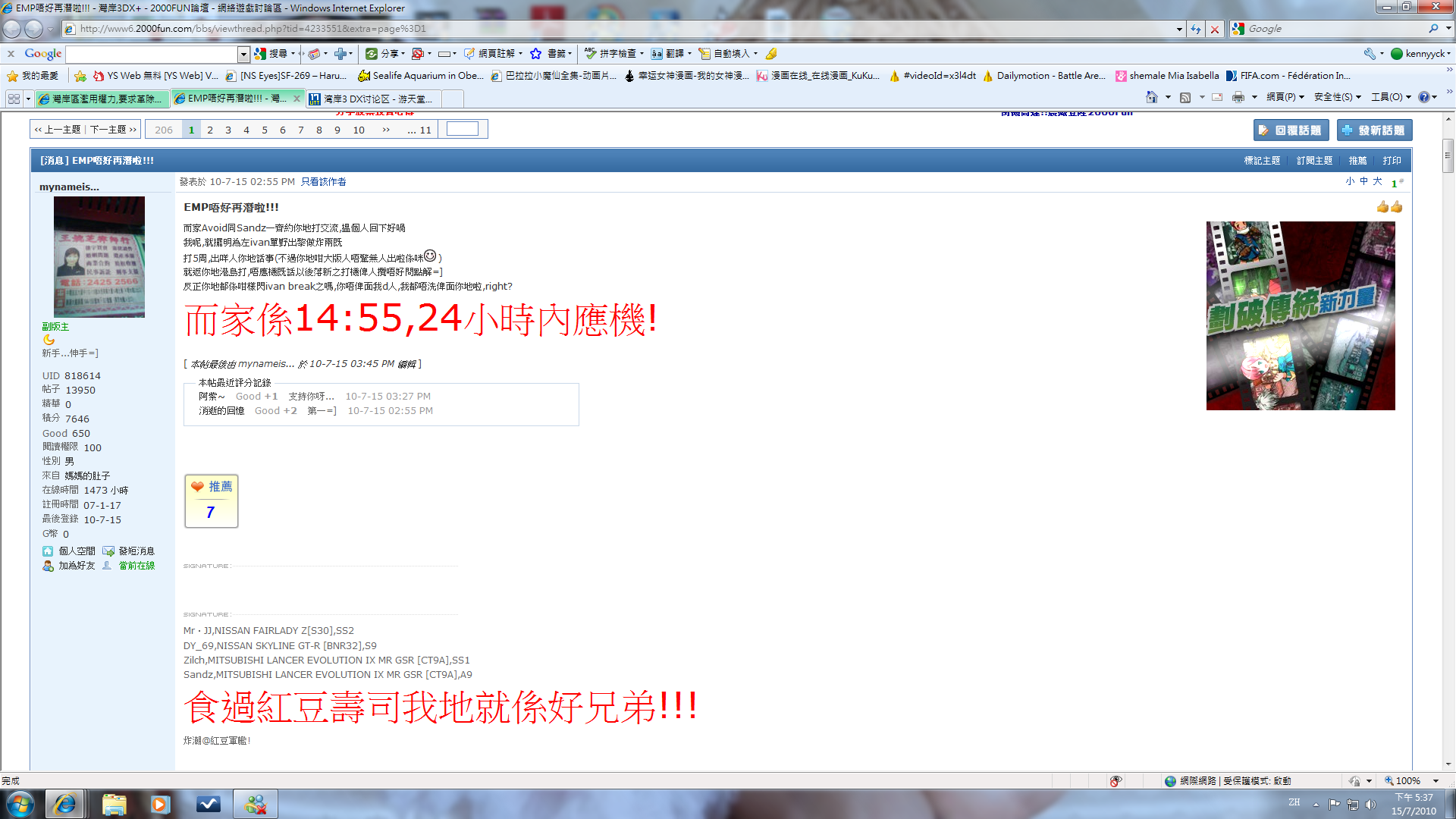Select the small font size option 小
The height and width of the screenshot is (819, 1456).
click(1350, 181)
